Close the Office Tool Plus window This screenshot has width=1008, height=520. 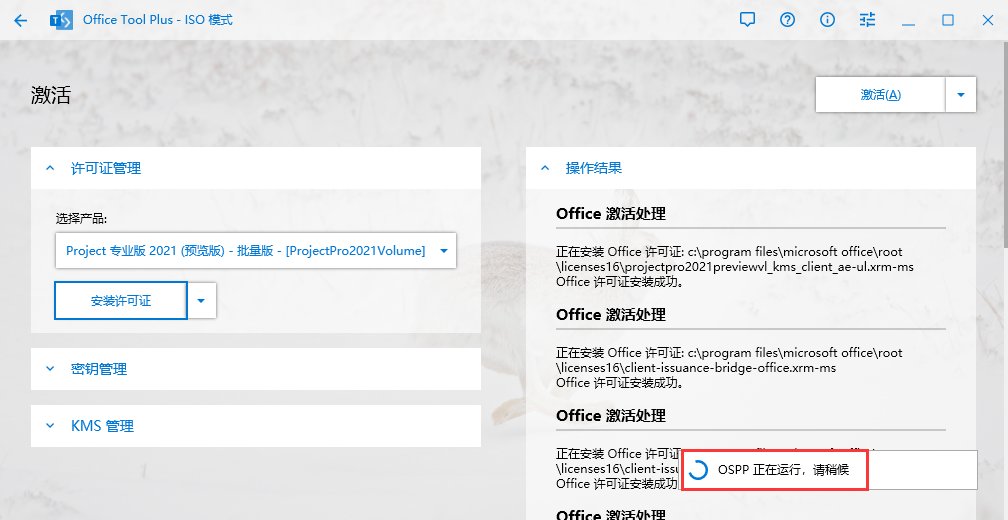click(x=988, y=20)
